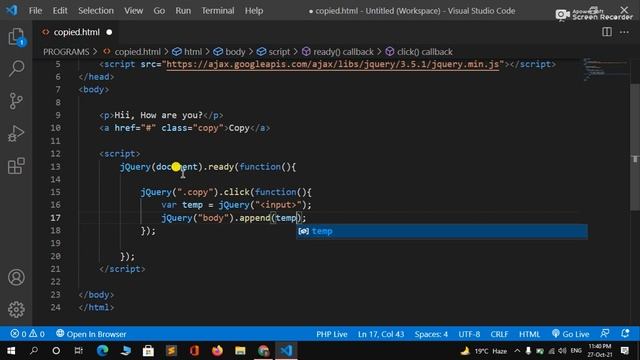Open the Edit menu
Screen dimensions: 640x360
point(60,11)
